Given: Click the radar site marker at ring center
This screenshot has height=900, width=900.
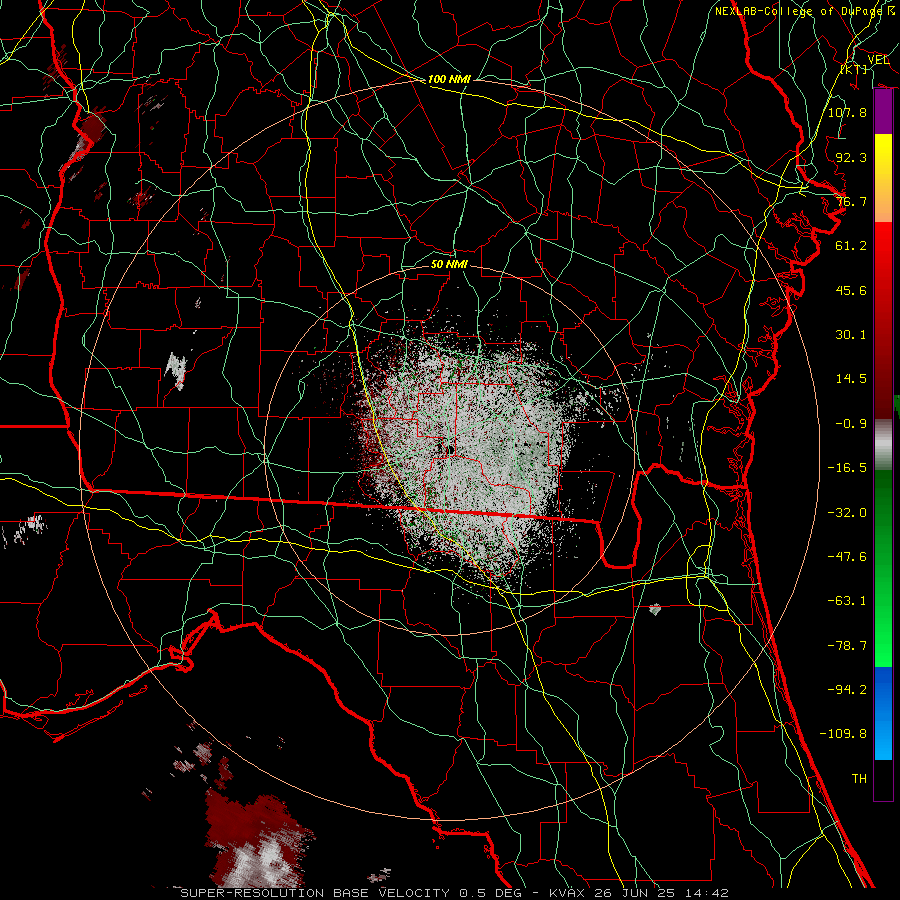Looking at the screenshot, I should (451, 449).
